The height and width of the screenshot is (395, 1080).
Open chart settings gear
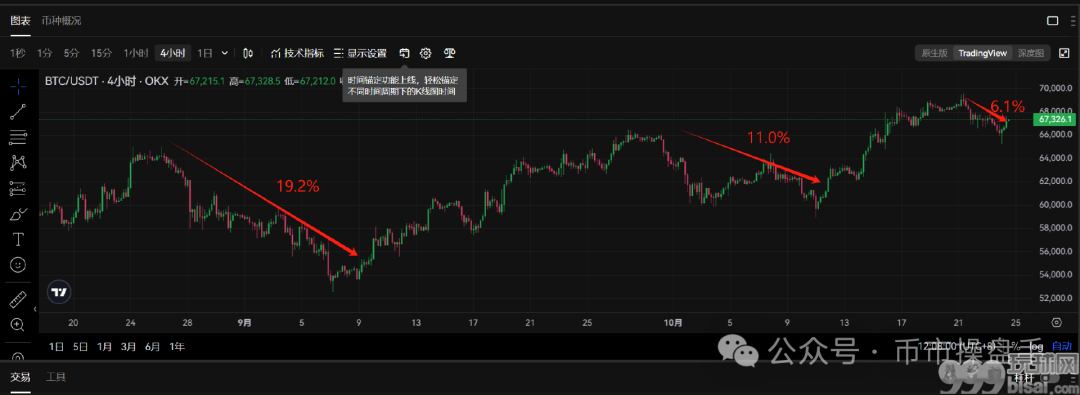click(426, 53)
